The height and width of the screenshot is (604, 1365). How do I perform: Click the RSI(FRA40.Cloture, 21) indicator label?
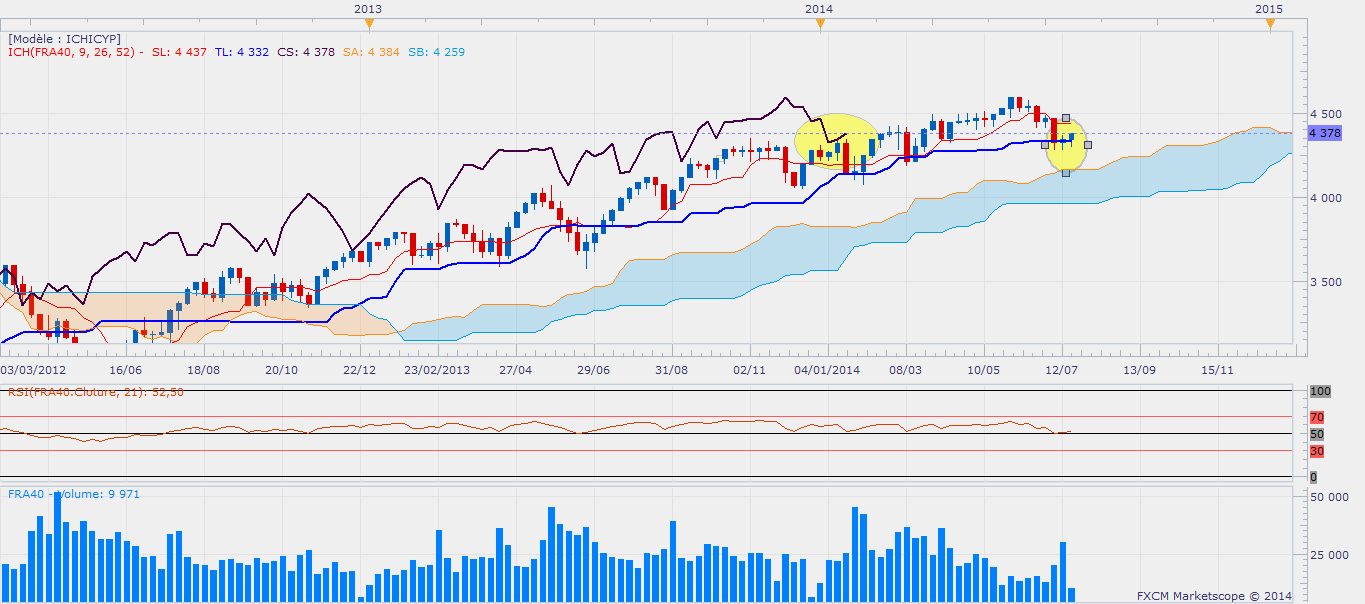pos(95,392)
